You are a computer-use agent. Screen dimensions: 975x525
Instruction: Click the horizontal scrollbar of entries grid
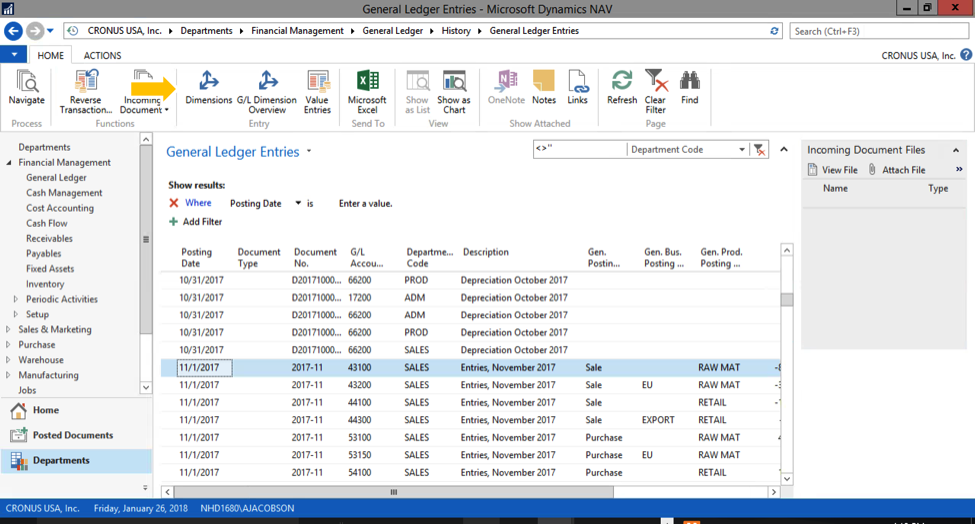(394, 491)
